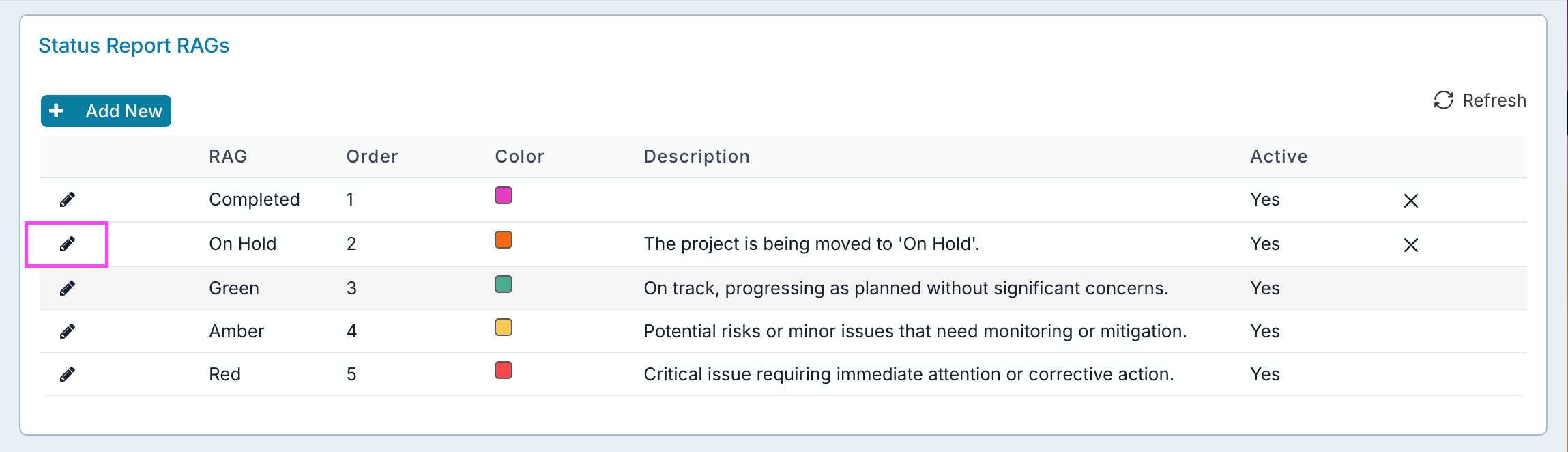This screenshot has height=452, width=1568.
Task: Select the pink Completed color swatch
Action: tap(504, 196)
